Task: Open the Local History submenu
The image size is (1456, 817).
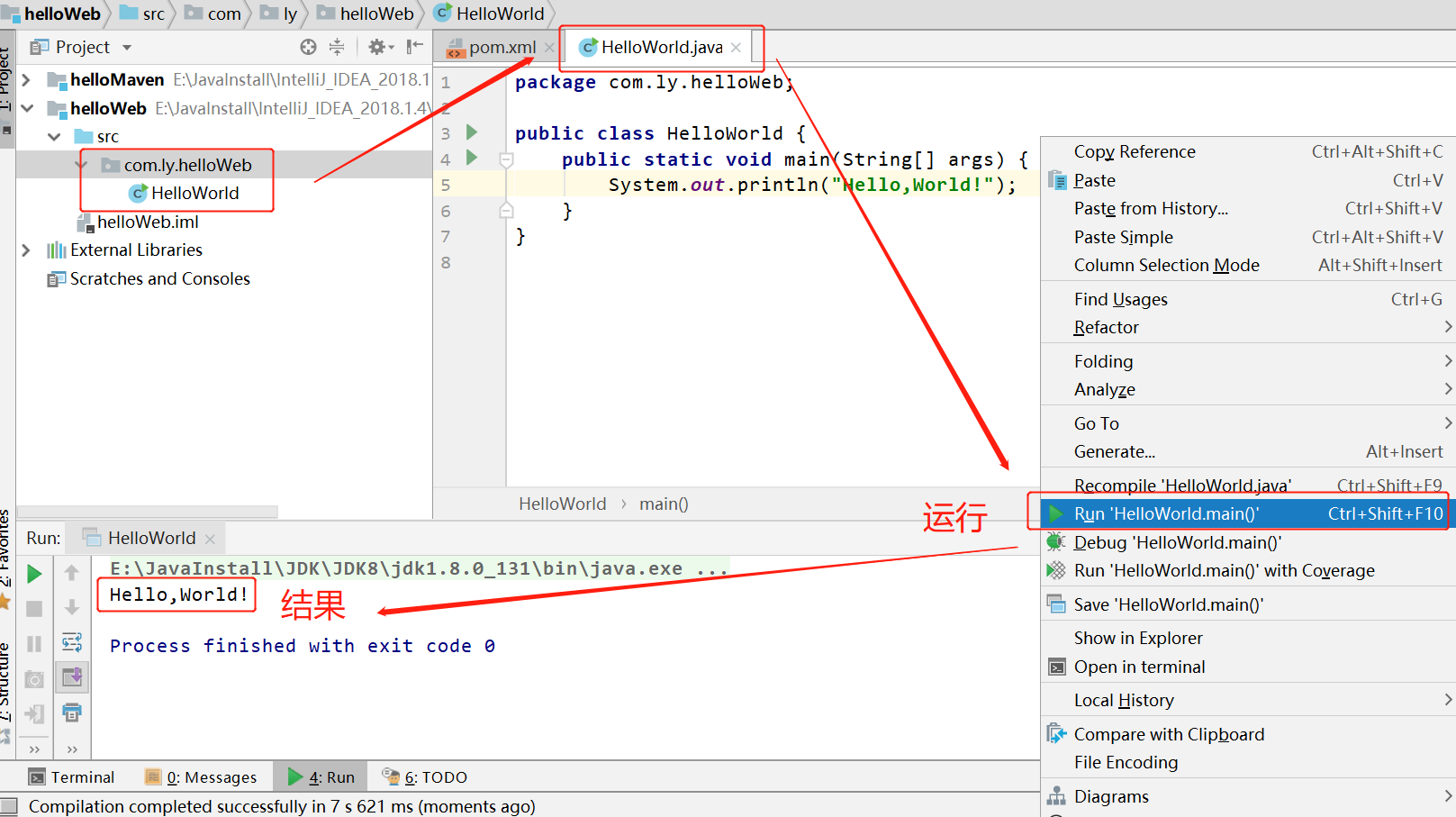Action: pyautogui.click(x=1248, y=700)
